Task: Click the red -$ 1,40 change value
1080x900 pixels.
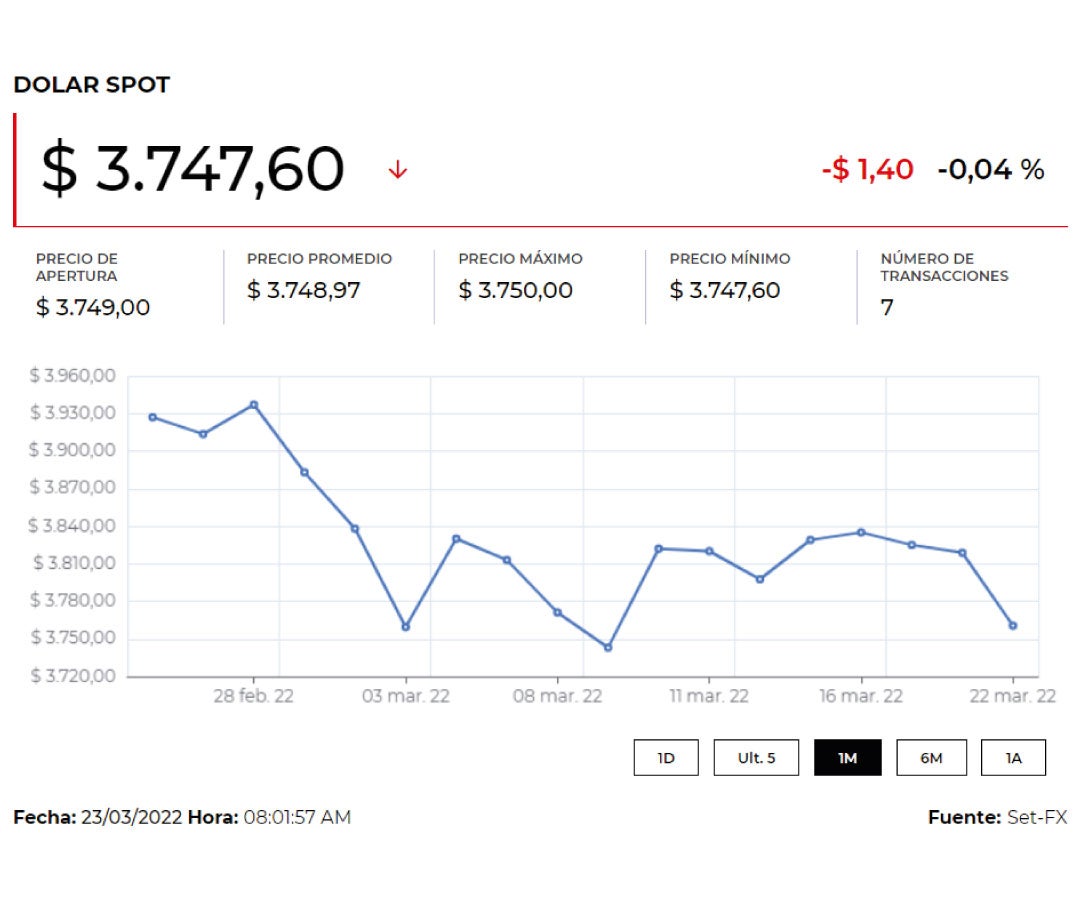Action: (x=867, y=170)
